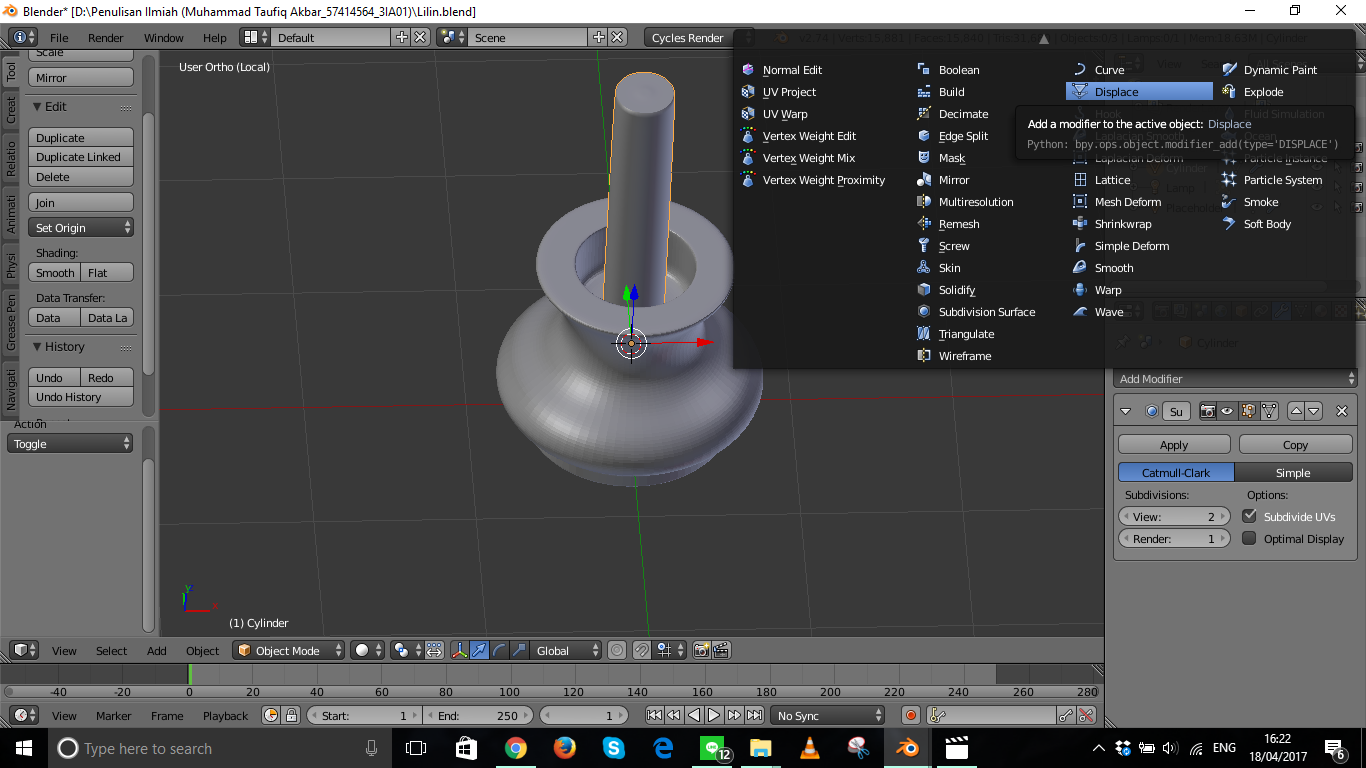
Task: Click the OpenGL render image camera icon
Action: (x=701, y=650)
